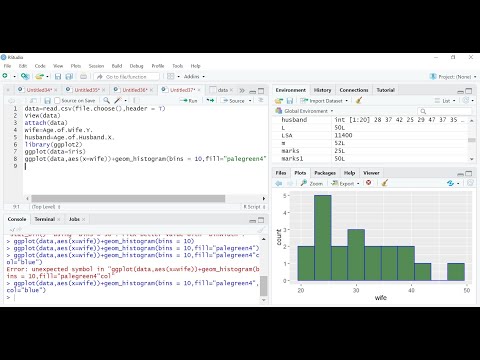Image resolution: width=480 pixels, height=360 pixels.
Task: Open the File menu
Action: (7, 66)
